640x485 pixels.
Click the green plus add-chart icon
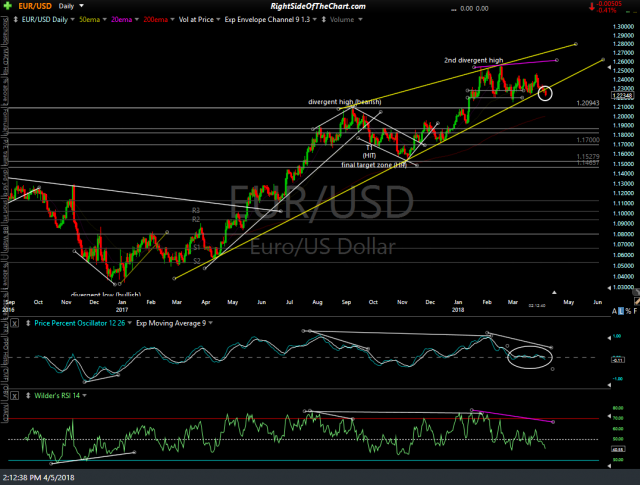pos(8,6)
